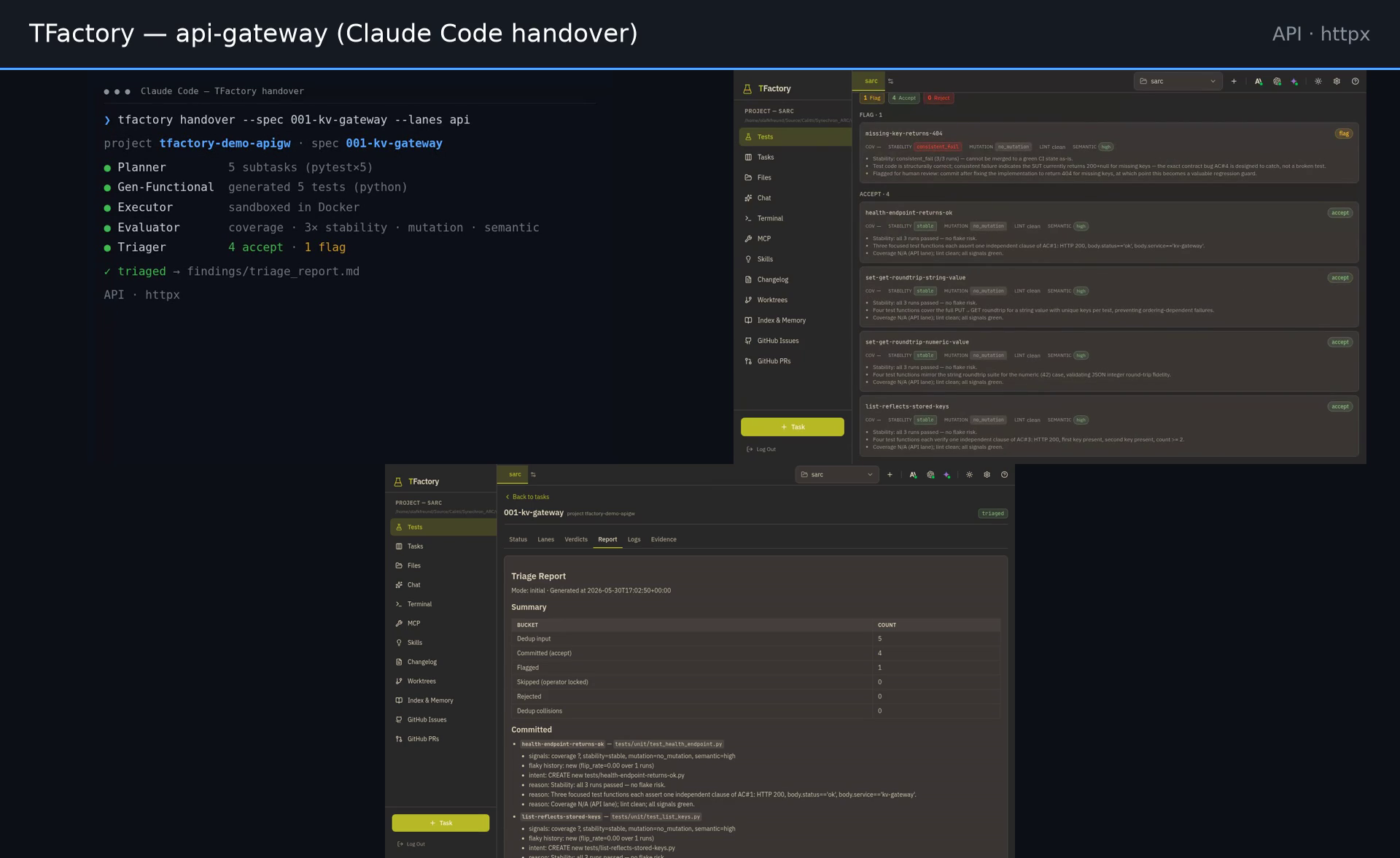Open Files in the verdicts window sidebar
This screenshot has height=858, width=1400.
(x=795, y=178)
